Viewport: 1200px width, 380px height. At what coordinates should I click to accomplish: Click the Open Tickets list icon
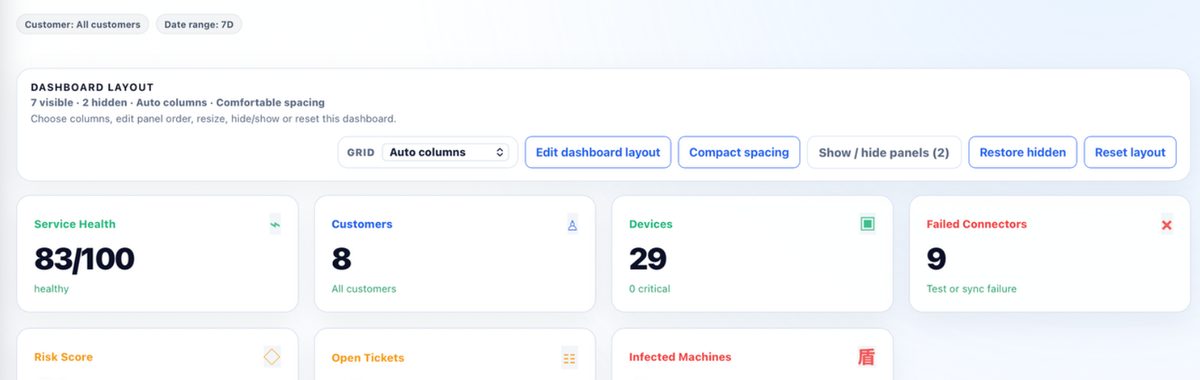pos(569,358)
